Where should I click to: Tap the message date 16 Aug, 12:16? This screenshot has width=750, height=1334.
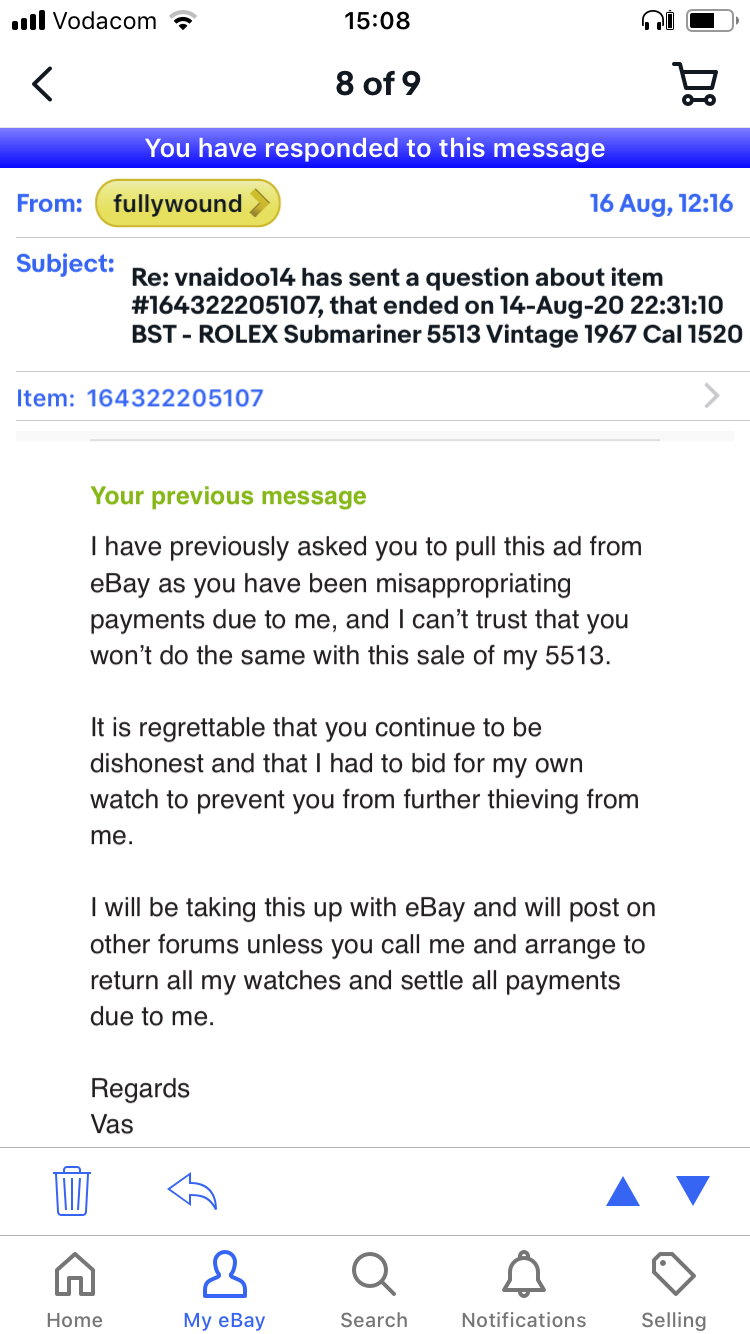point(661,204)
